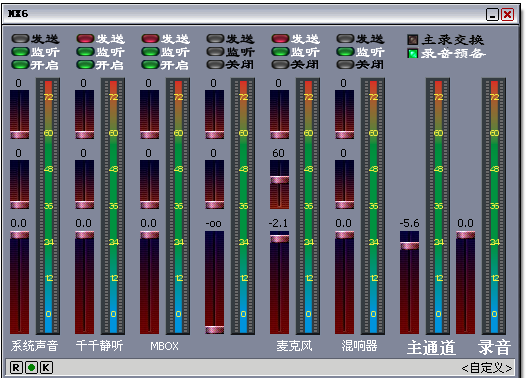Click the MBOX channel label

point(164,346)
